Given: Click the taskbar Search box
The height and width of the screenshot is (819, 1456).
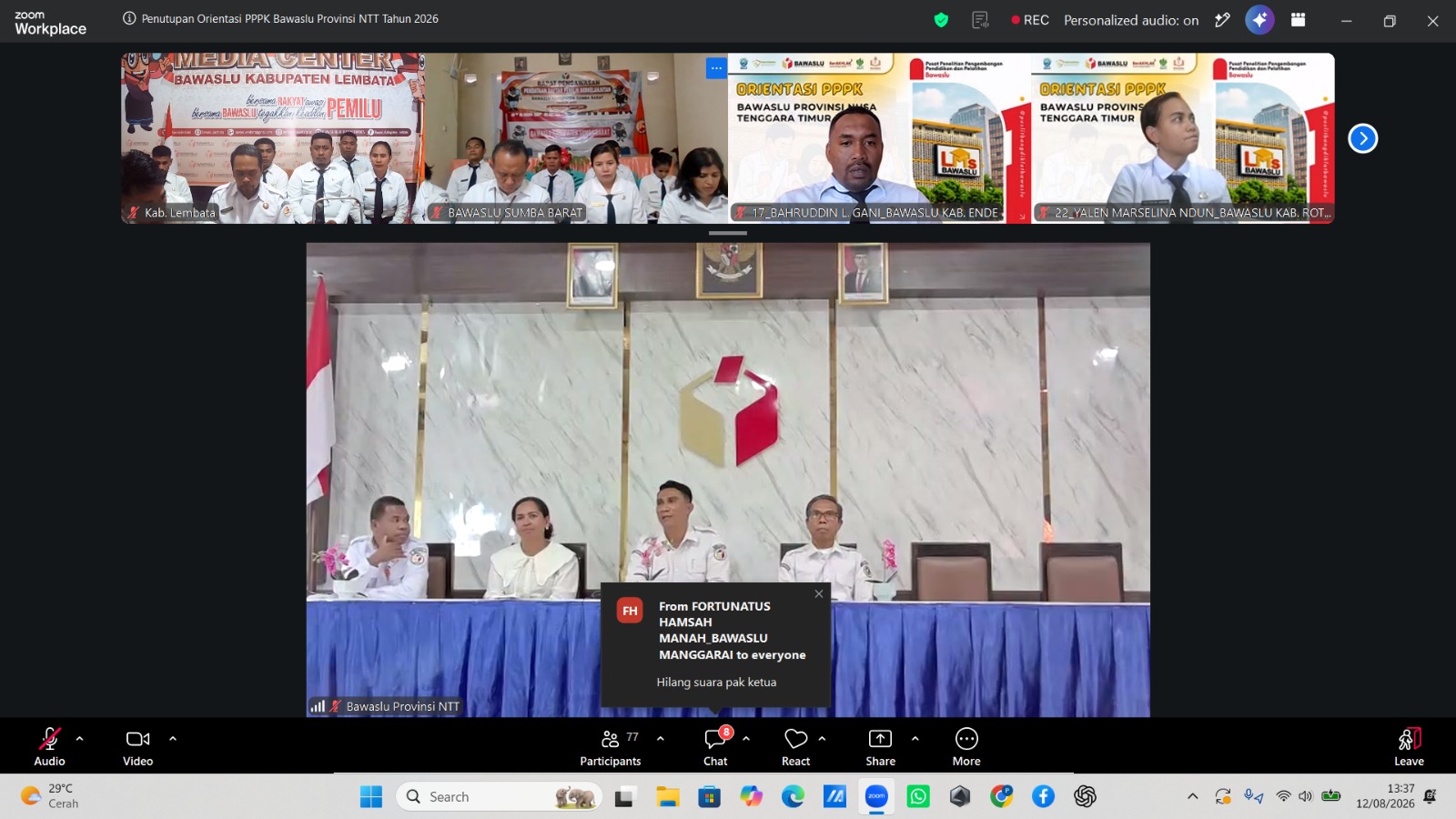Looking at the screenshot, I should (x=499, y=797).
